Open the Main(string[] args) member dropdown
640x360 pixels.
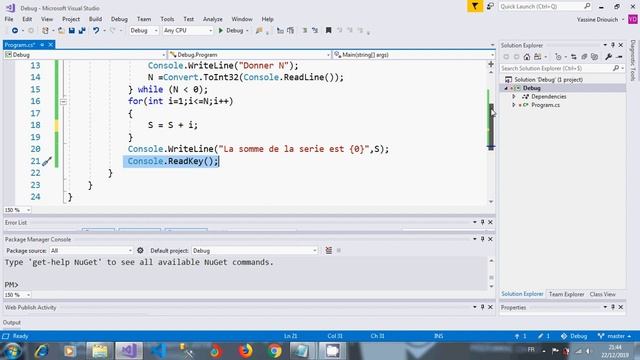pyautogui.click(x=414, y=55)
